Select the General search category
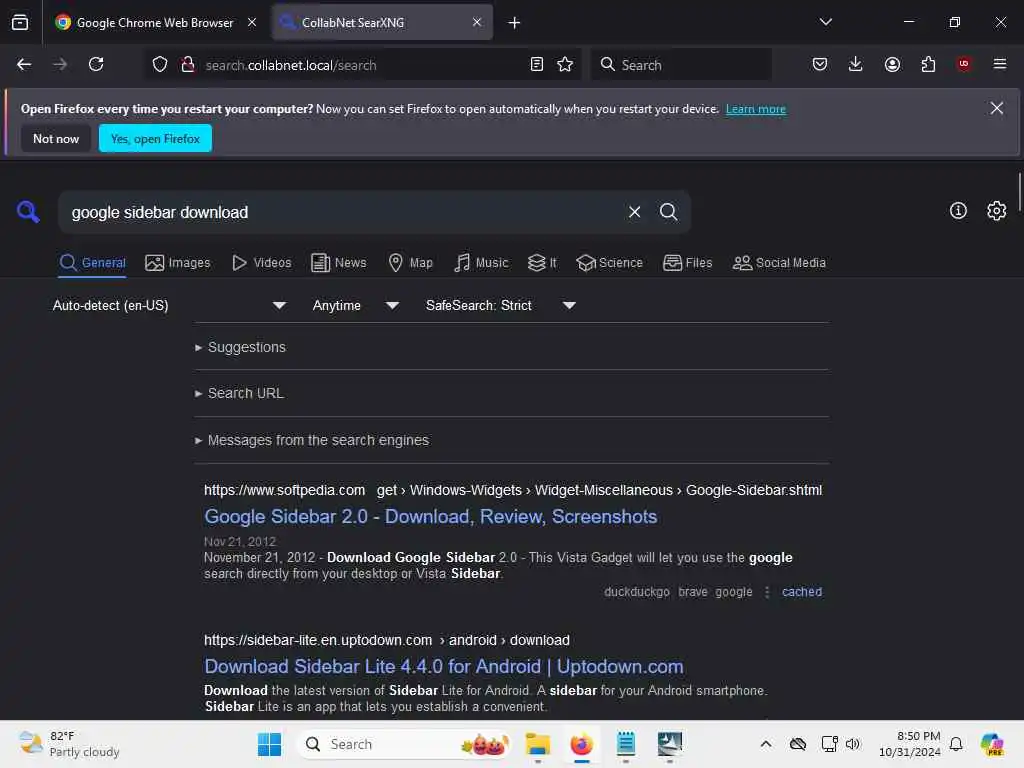Viewport: 1024px width, 768px height. pyautogui.click(x=92, y=263)
